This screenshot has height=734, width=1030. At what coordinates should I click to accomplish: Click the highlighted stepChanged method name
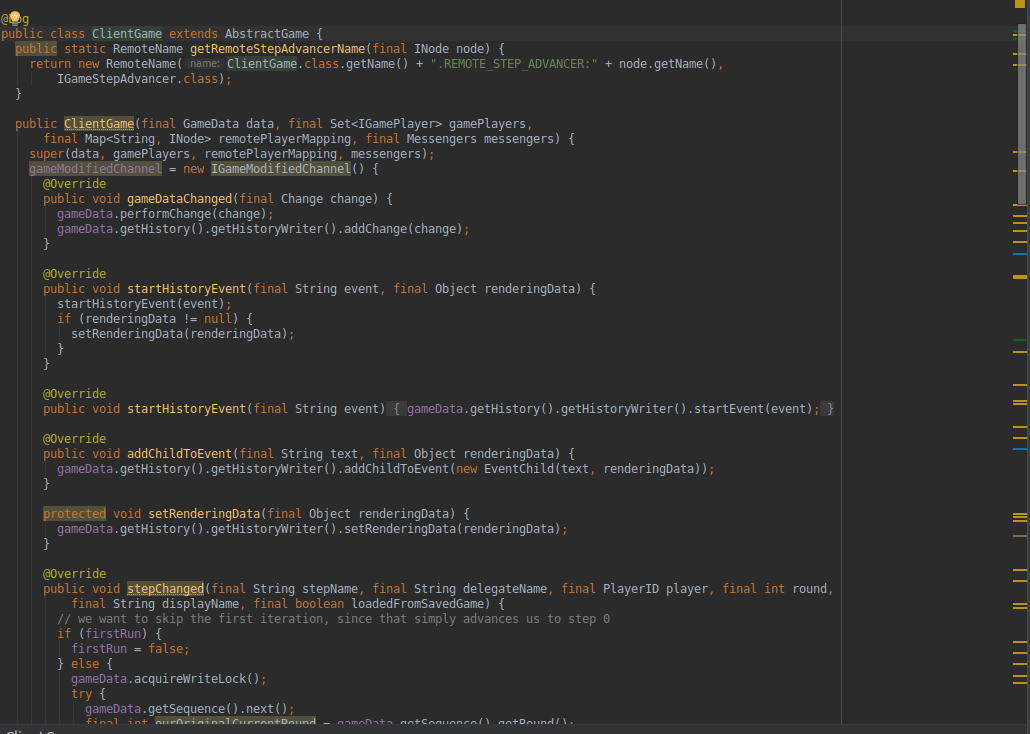point(166,589)
